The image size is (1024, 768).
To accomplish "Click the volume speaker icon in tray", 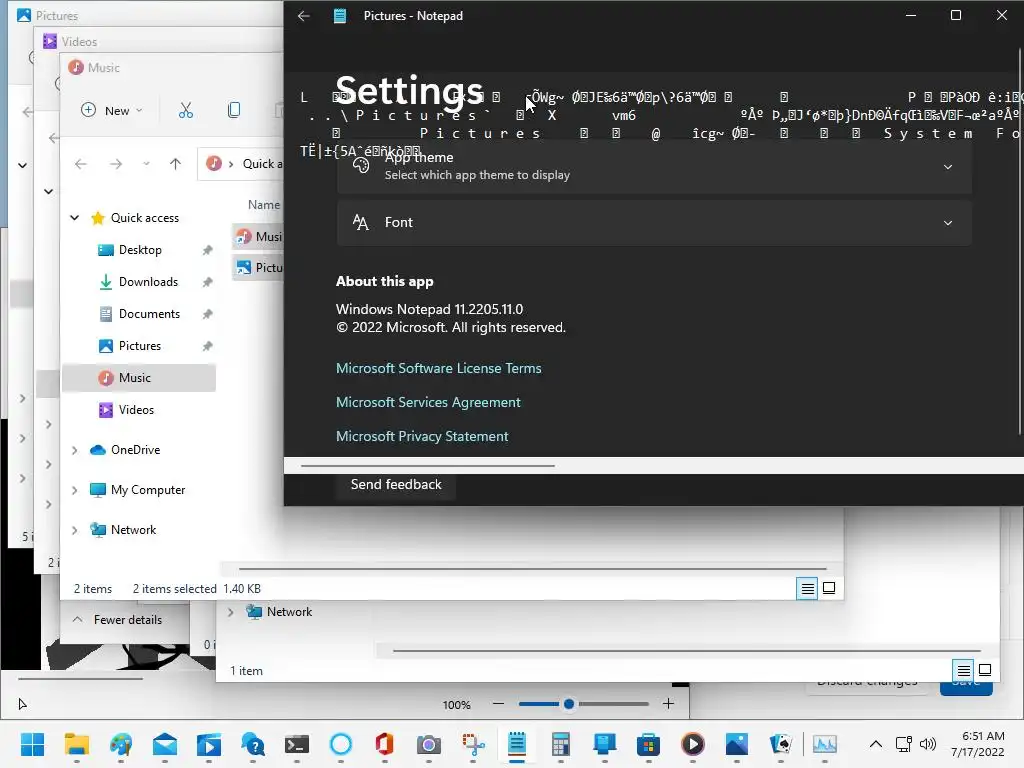I will click(928, 744).
